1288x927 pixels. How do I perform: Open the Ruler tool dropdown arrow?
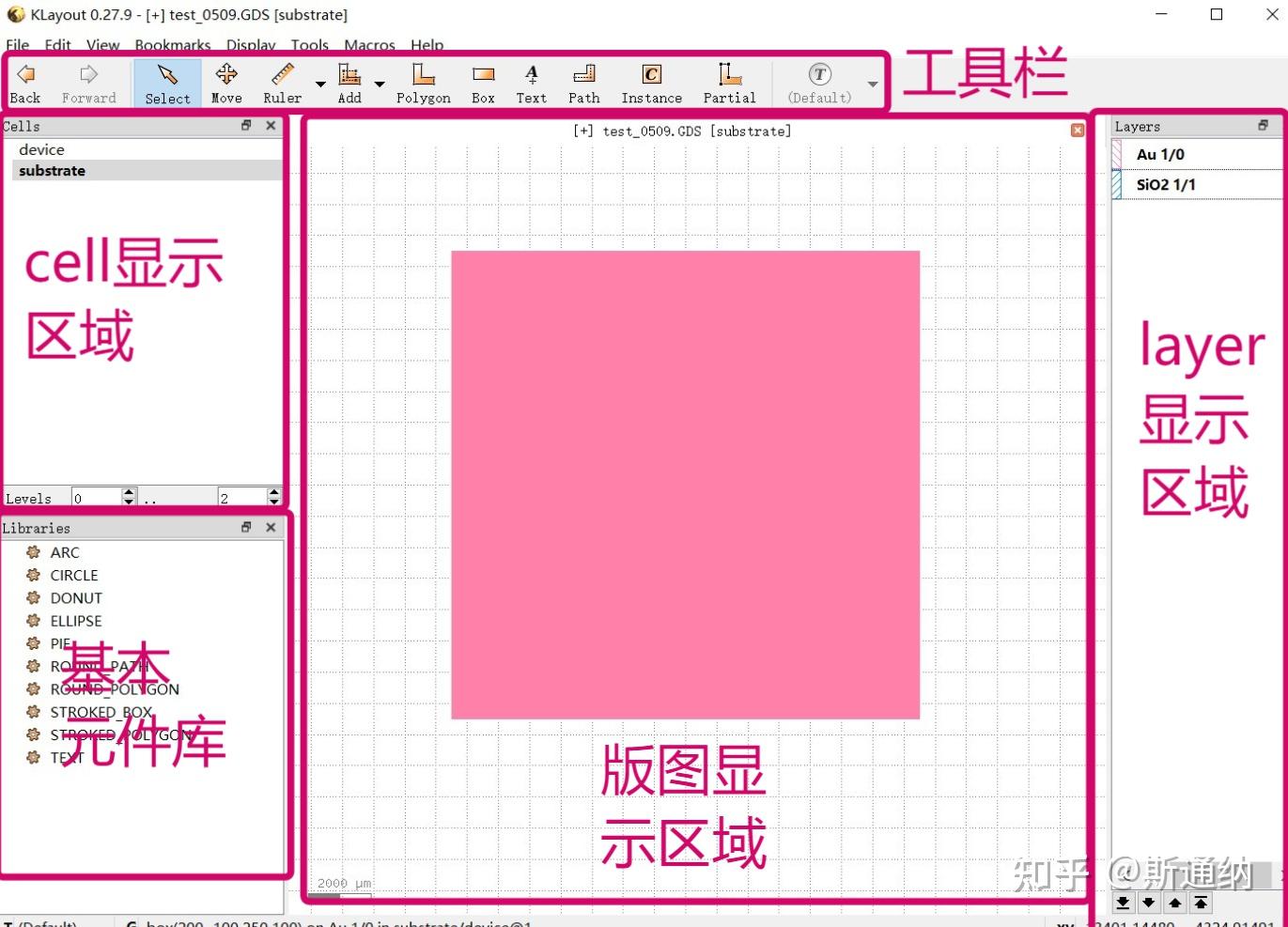coord(318,85)
